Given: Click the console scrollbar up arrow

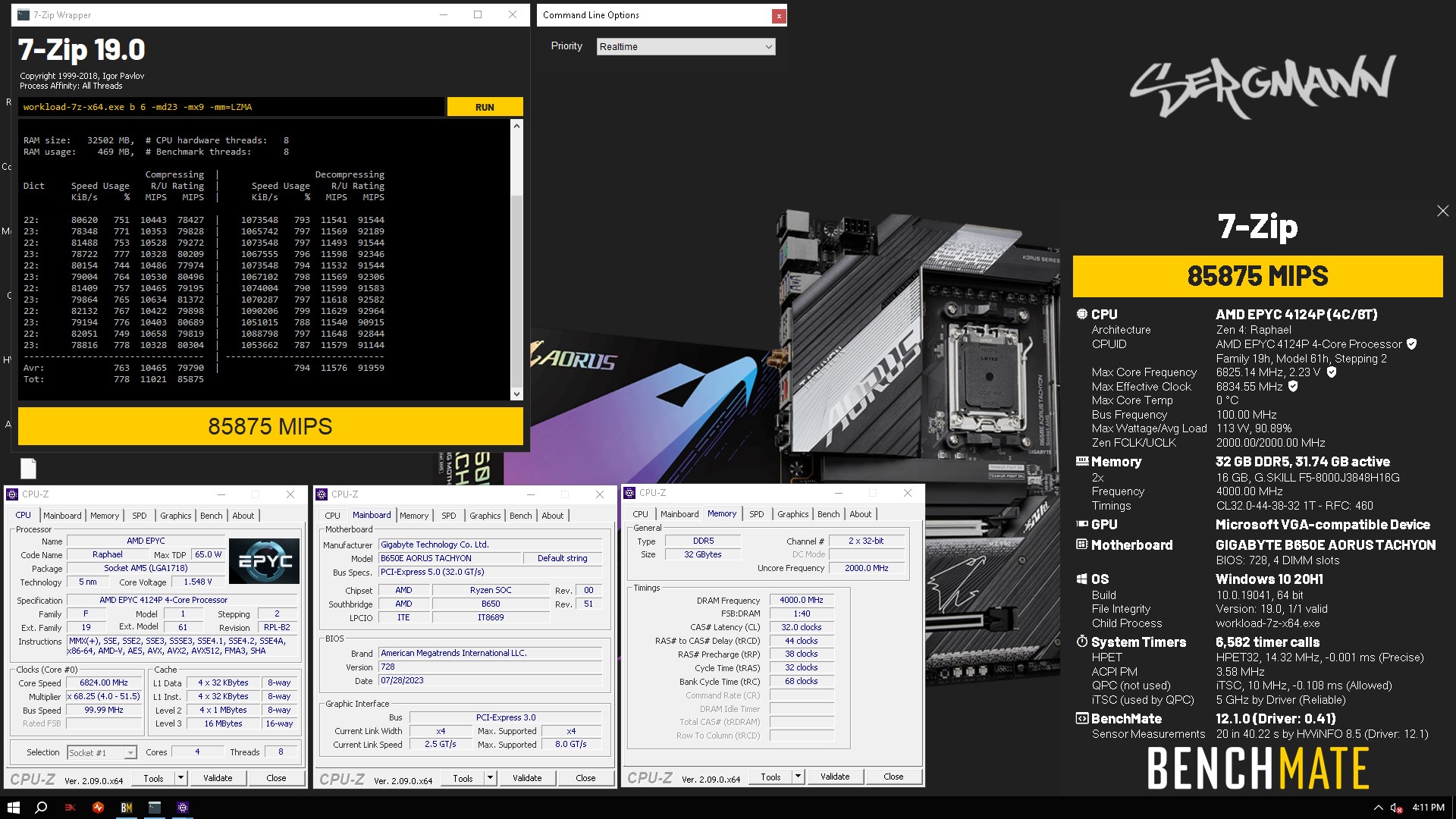Looking at the screenshot, I should [x=516, y=126].
